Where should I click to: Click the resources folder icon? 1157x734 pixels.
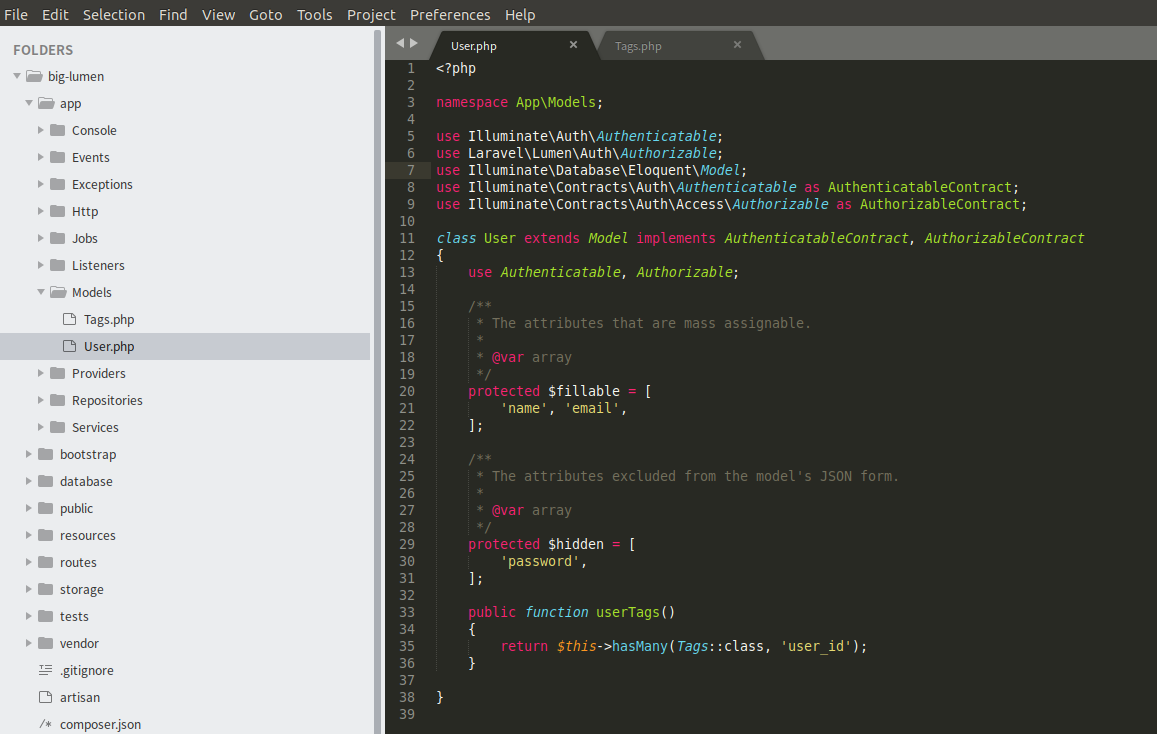(46, 535)
